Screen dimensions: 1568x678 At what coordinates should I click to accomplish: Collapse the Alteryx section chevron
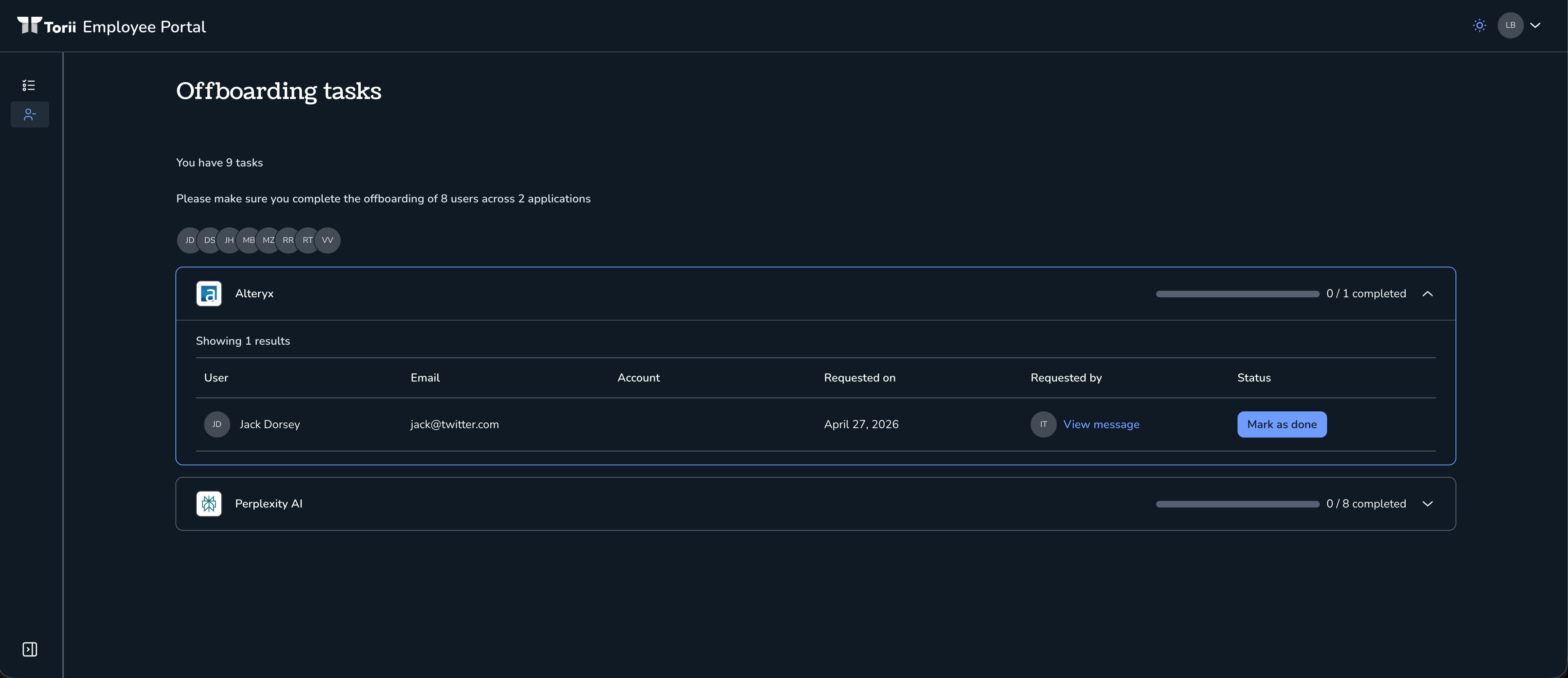click(1427, 294)
